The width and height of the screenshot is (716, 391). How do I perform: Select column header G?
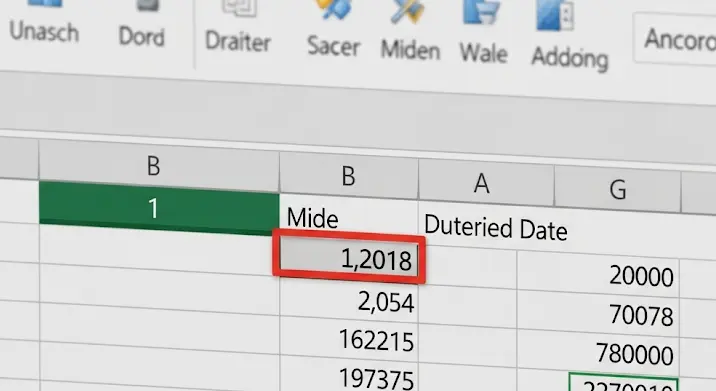618,189
